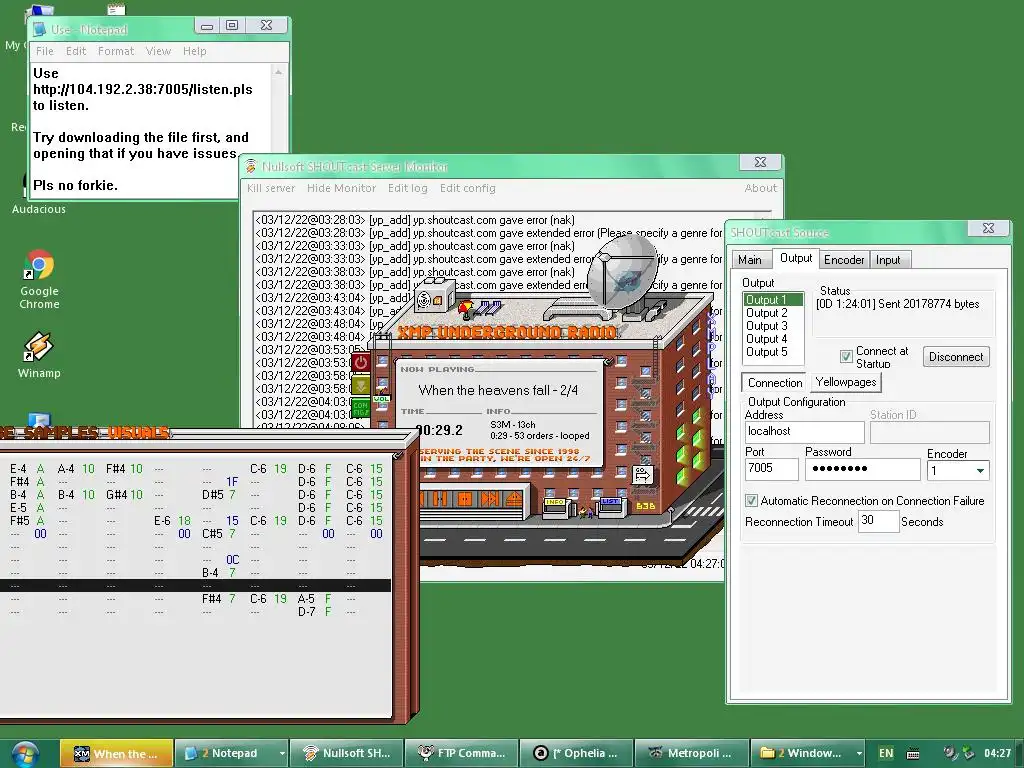
Task: Expand the Windows Explorer taskbar group arrow
Action: point(859,753)
